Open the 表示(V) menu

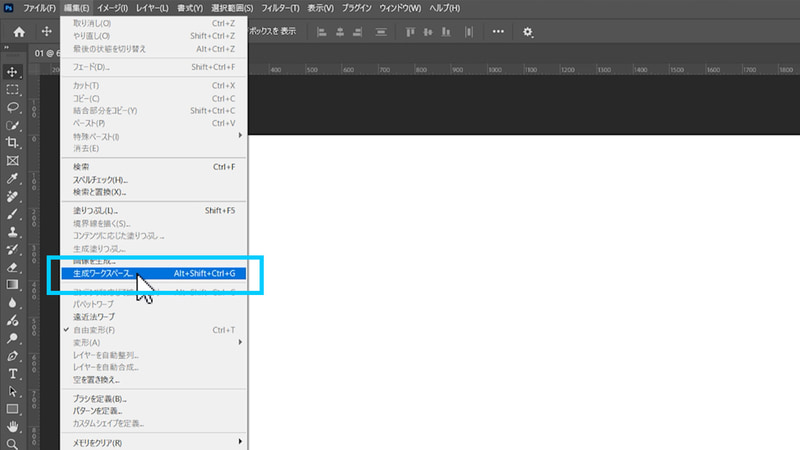[320, 8]
